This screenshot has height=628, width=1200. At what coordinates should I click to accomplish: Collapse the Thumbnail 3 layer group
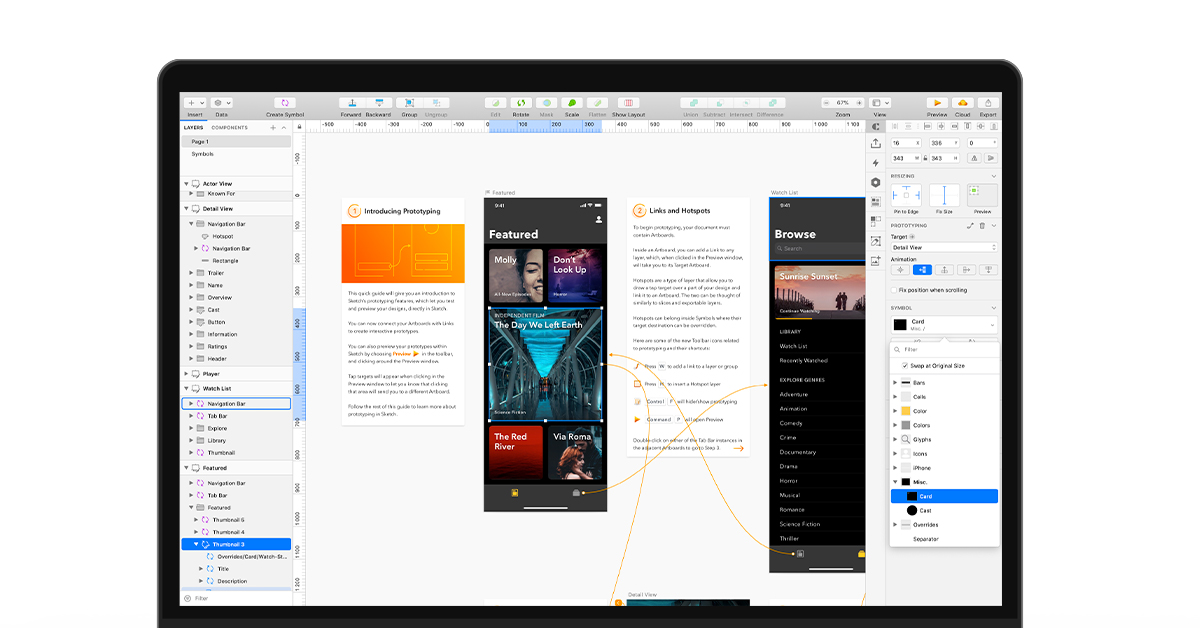(196, 544)
